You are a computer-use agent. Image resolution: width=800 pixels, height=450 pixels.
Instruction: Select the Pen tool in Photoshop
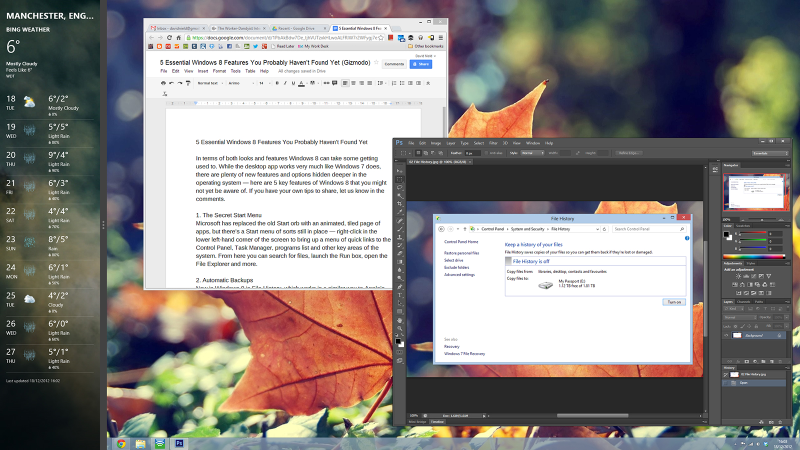point(399,286)
